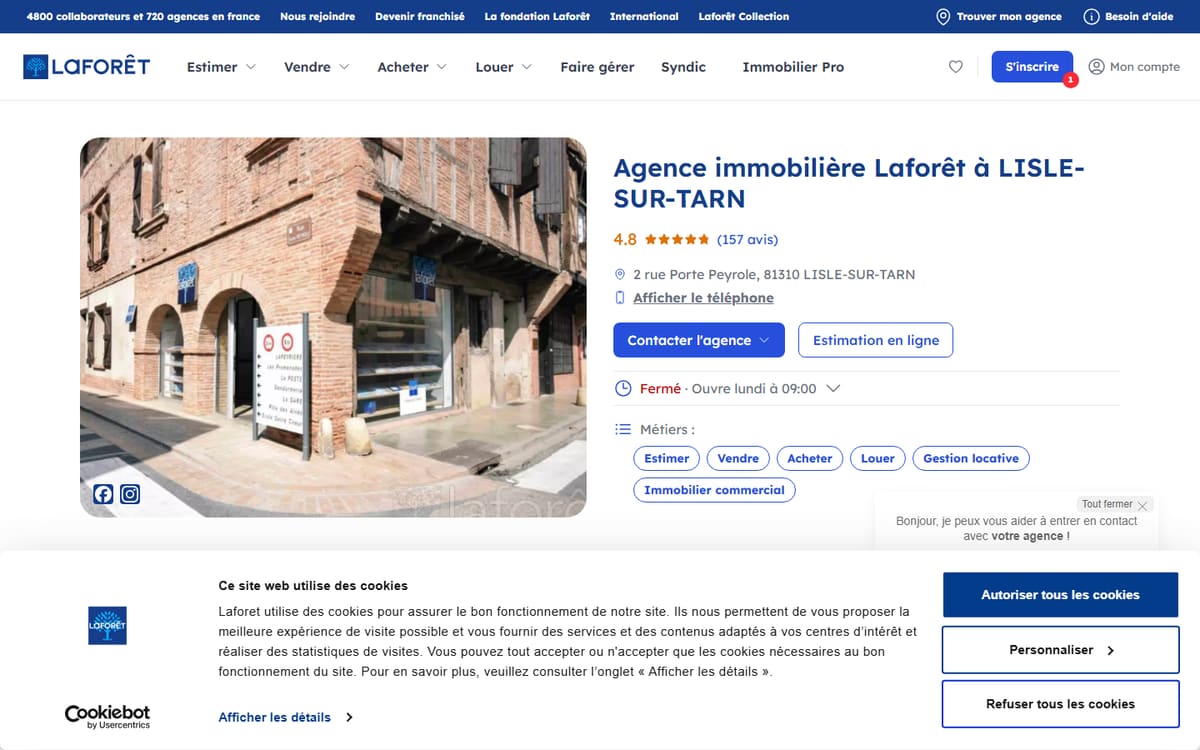The image size is (1200, 750).
Task: Click Afficher le téléphone link
Action: coord(703,298)
